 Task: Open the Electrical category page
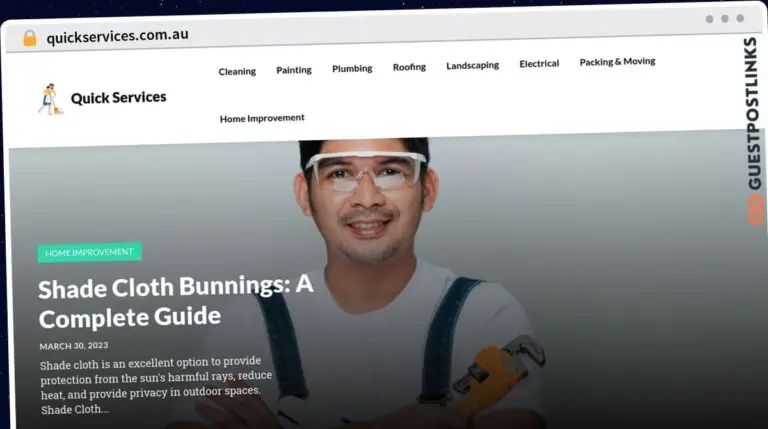539,64
